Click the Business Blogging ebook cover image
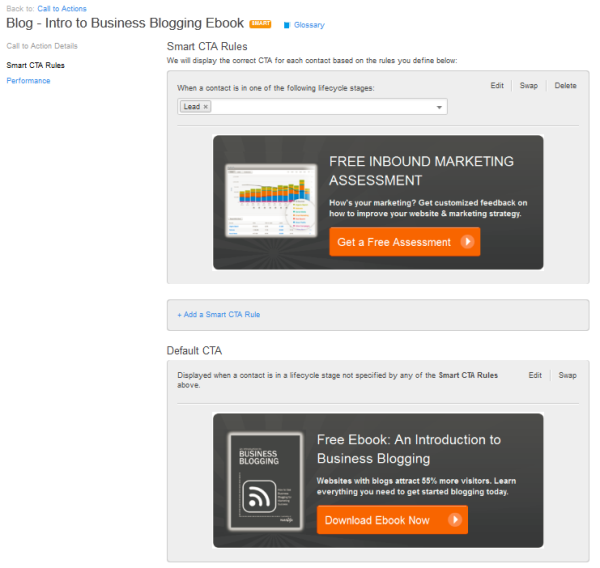The image size is (600, 568). [265, 482]
